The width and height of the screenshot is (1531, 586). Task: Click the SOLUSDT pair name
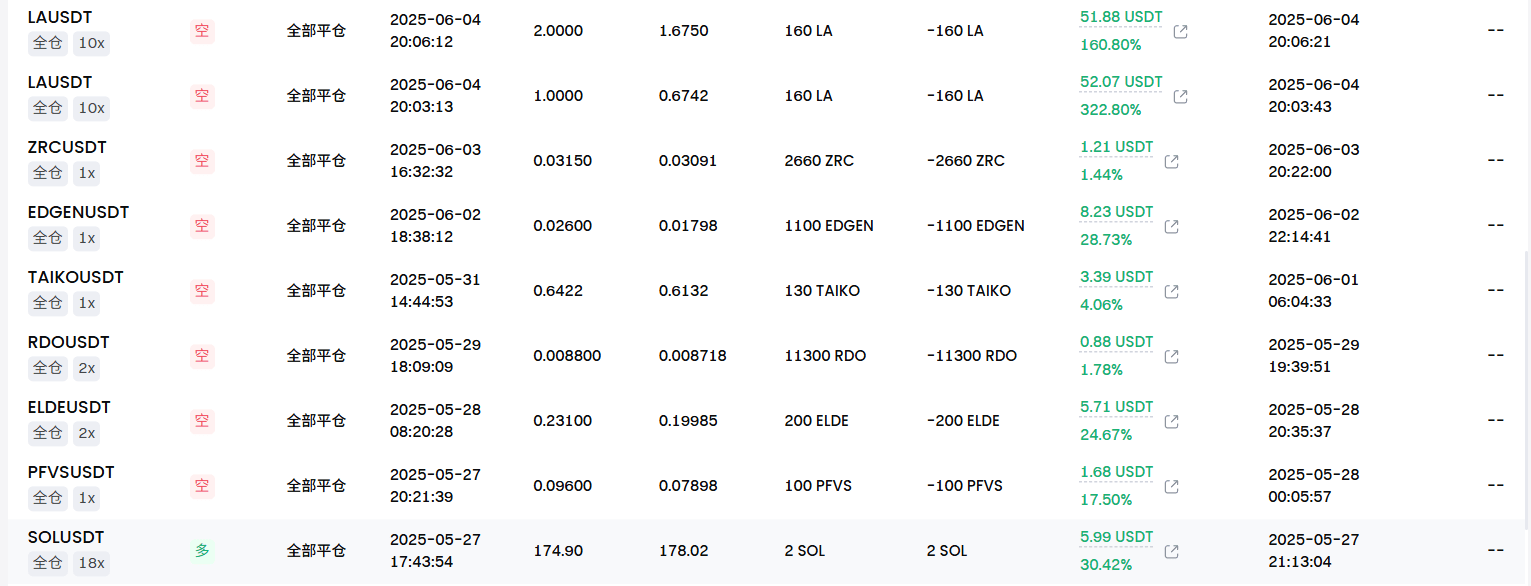[x=66, y=537]
